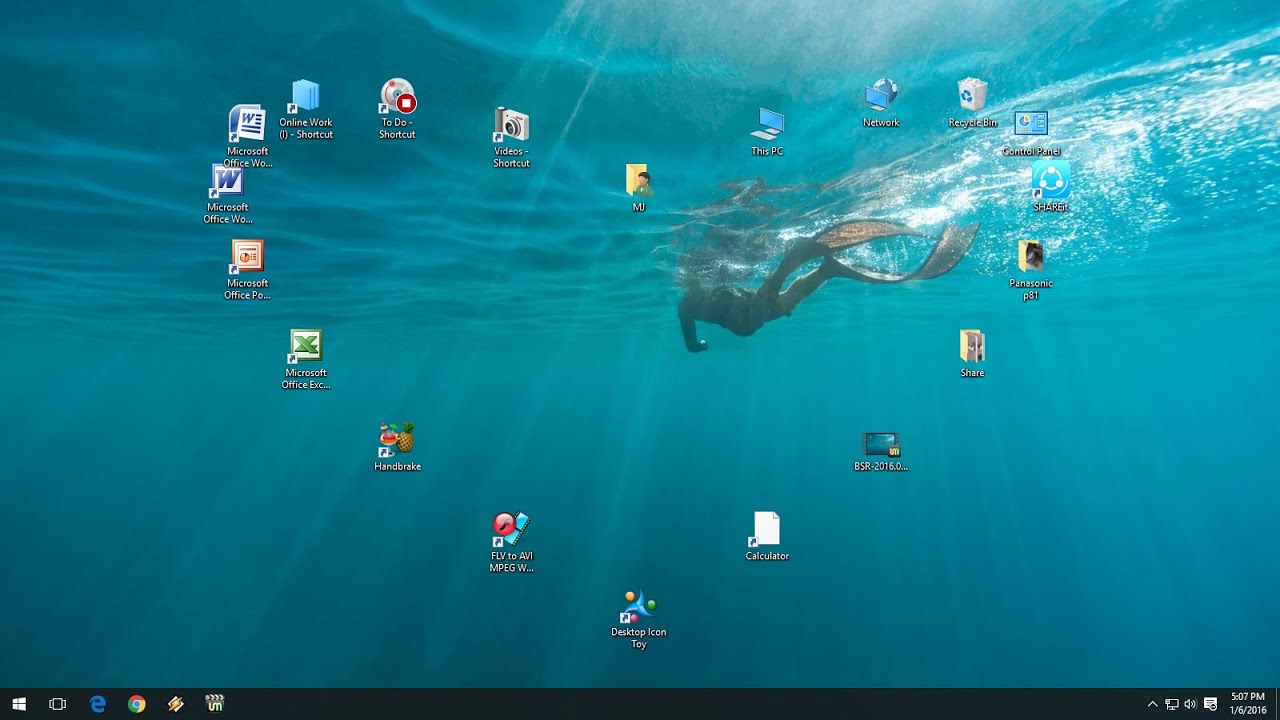Screen dimensions: 1280x720
Task: Launch Google Chrome from the taskbar
Action: click(x=137, y=704)
